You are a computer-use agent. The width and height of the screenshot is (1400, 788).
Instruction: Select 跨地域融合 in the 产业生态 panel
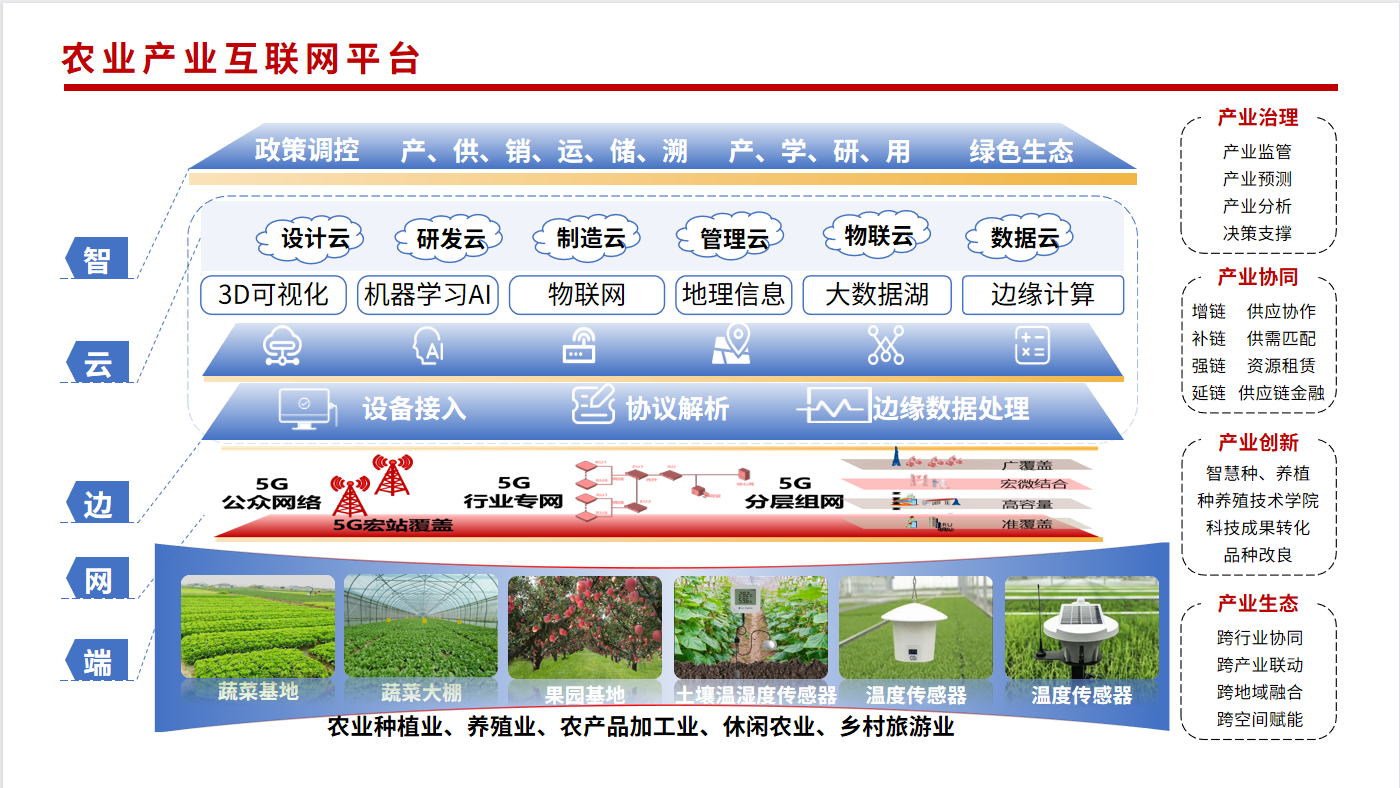click(1260, 692)
